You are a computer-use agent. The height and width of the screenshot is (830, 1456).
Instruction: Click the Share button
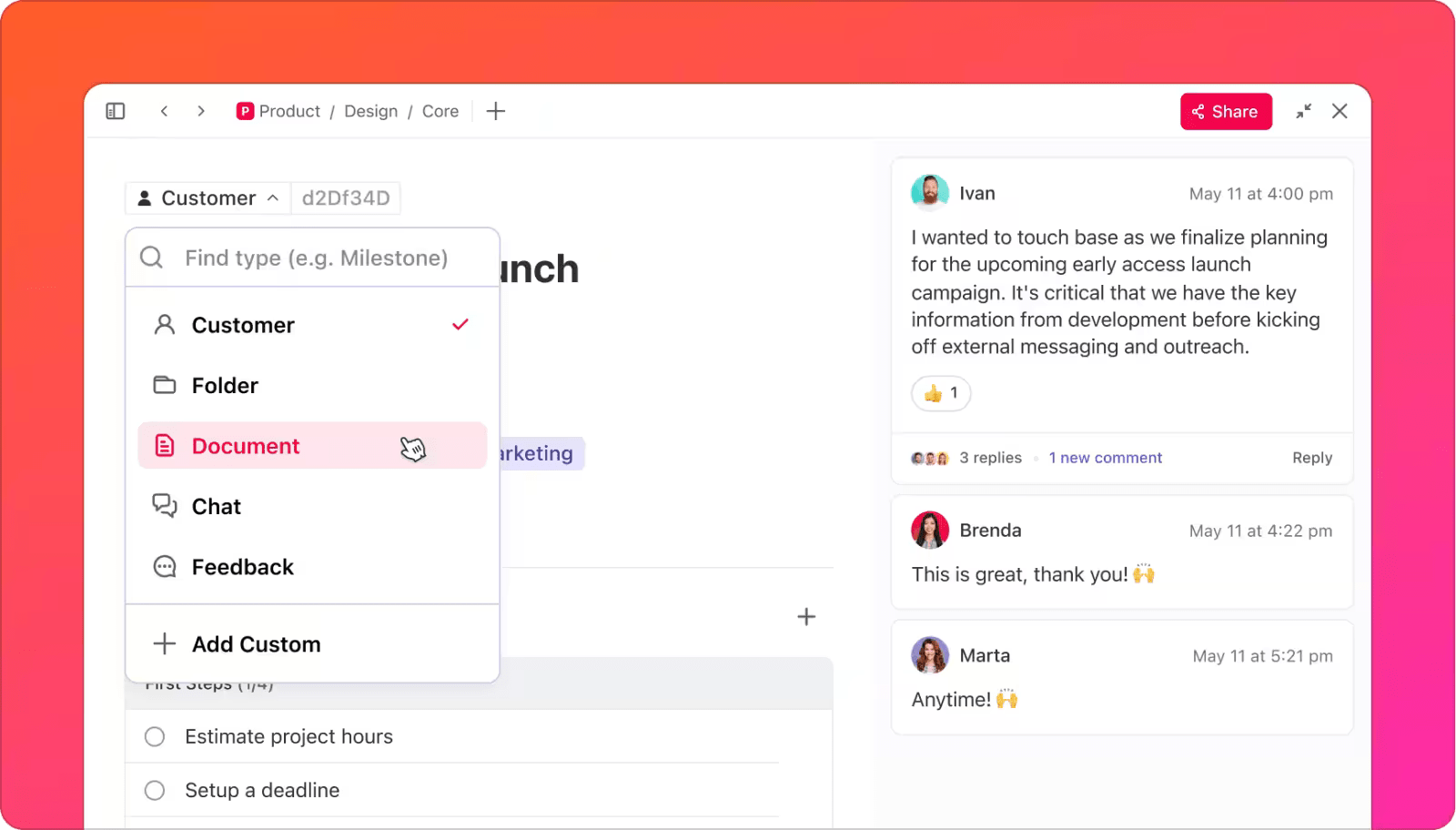pyautogui.click(x=1226, y=111)
